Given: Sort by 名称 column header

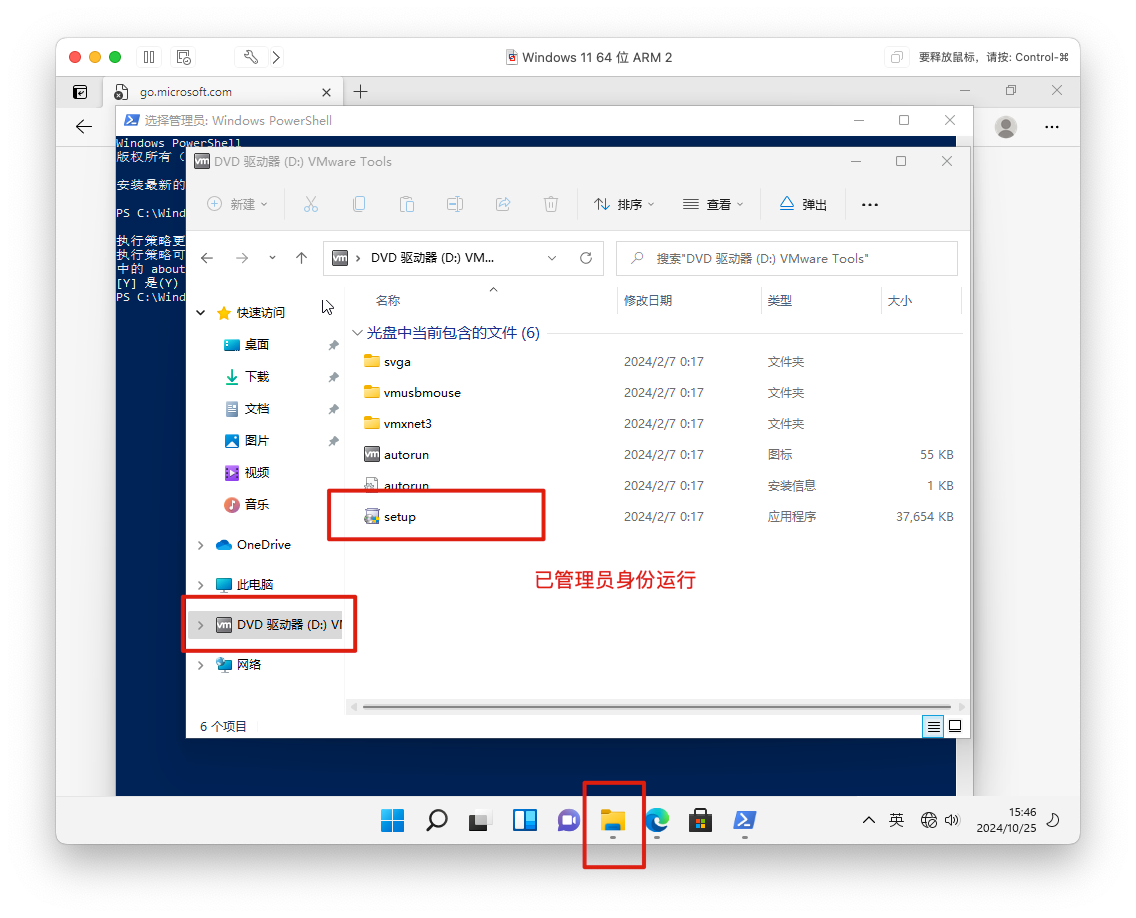Looking at the screenshot, I should (x=388, y=301).
